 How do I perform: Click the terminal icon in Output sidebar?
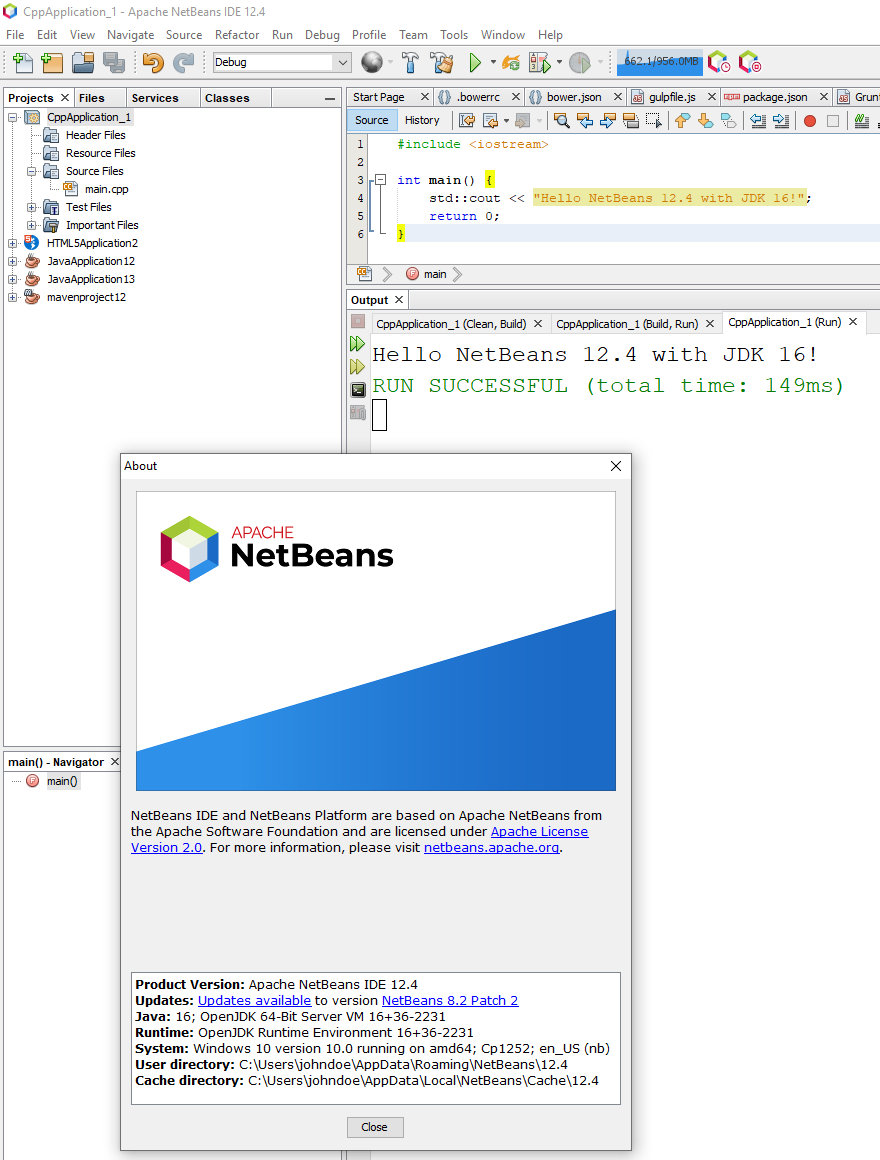point(358,390)
